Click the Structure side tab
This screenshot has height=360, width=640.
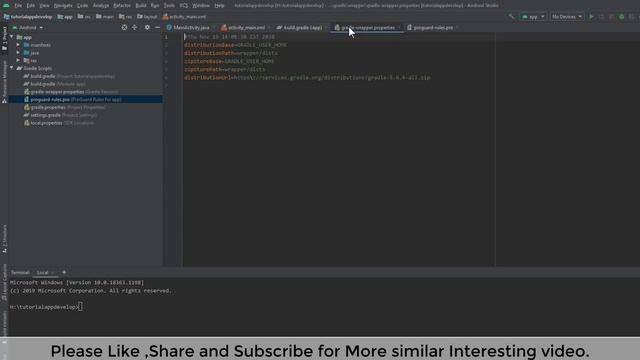pyautogui.click(x=4, y=238)
